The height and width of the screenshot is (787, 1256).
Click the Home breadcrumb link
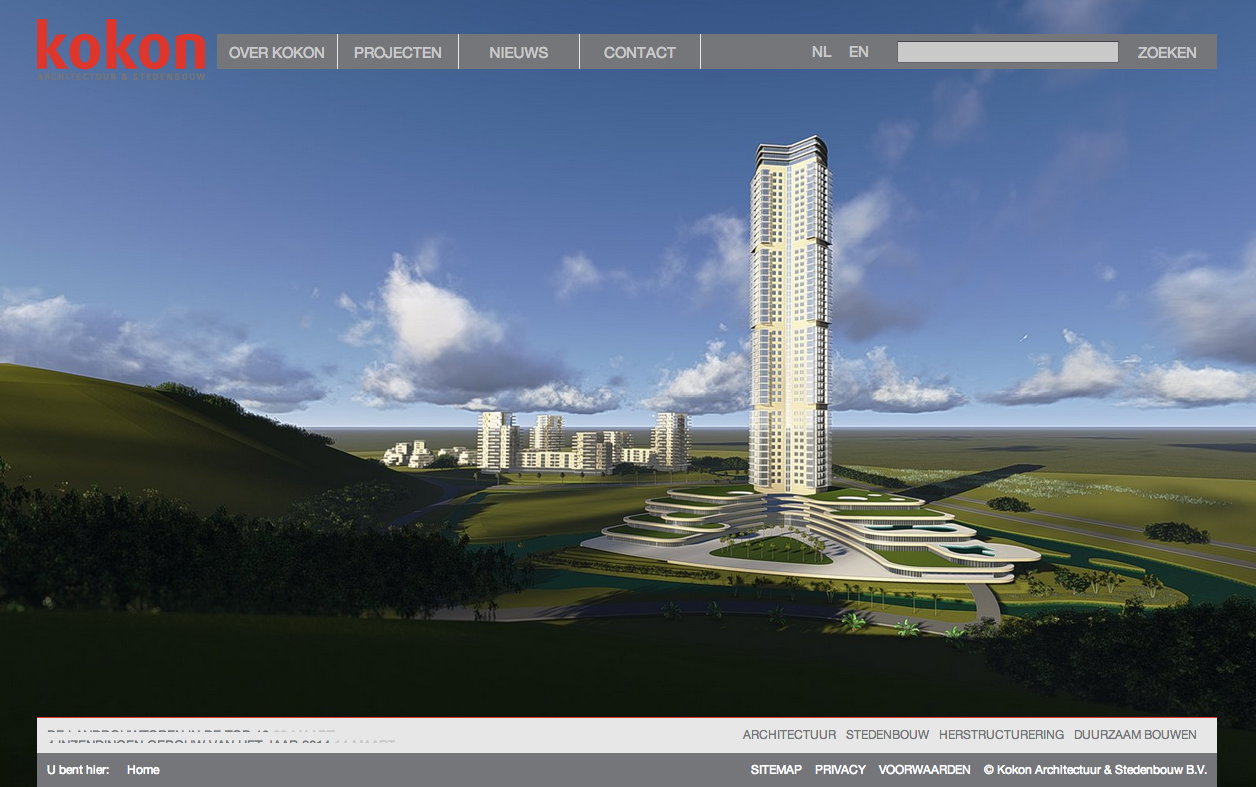point(143,770)
